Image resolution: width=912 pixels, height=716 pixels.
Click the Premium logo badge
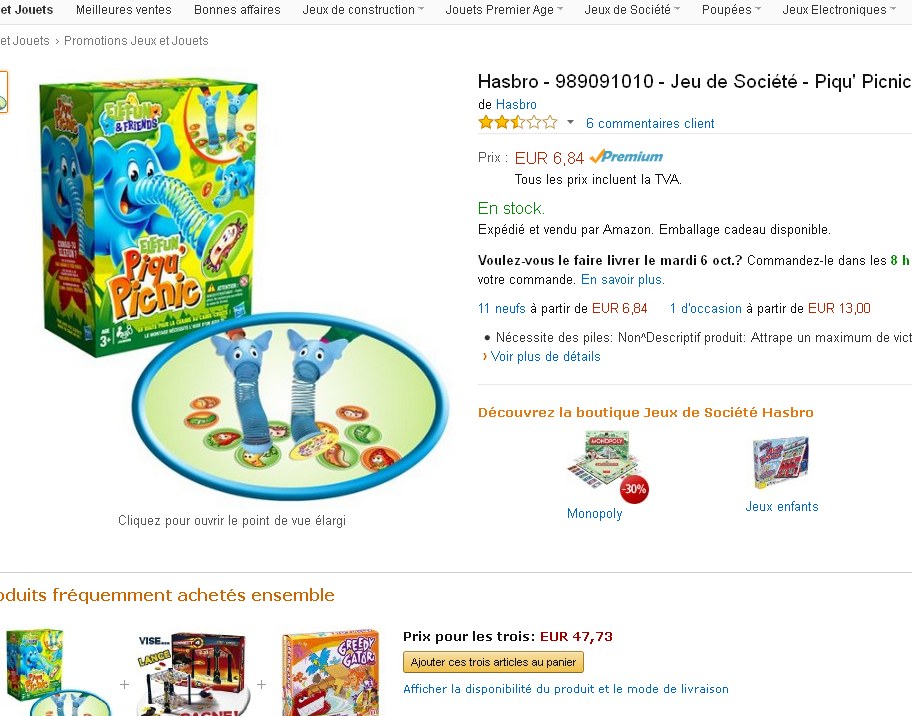[626, 156]
